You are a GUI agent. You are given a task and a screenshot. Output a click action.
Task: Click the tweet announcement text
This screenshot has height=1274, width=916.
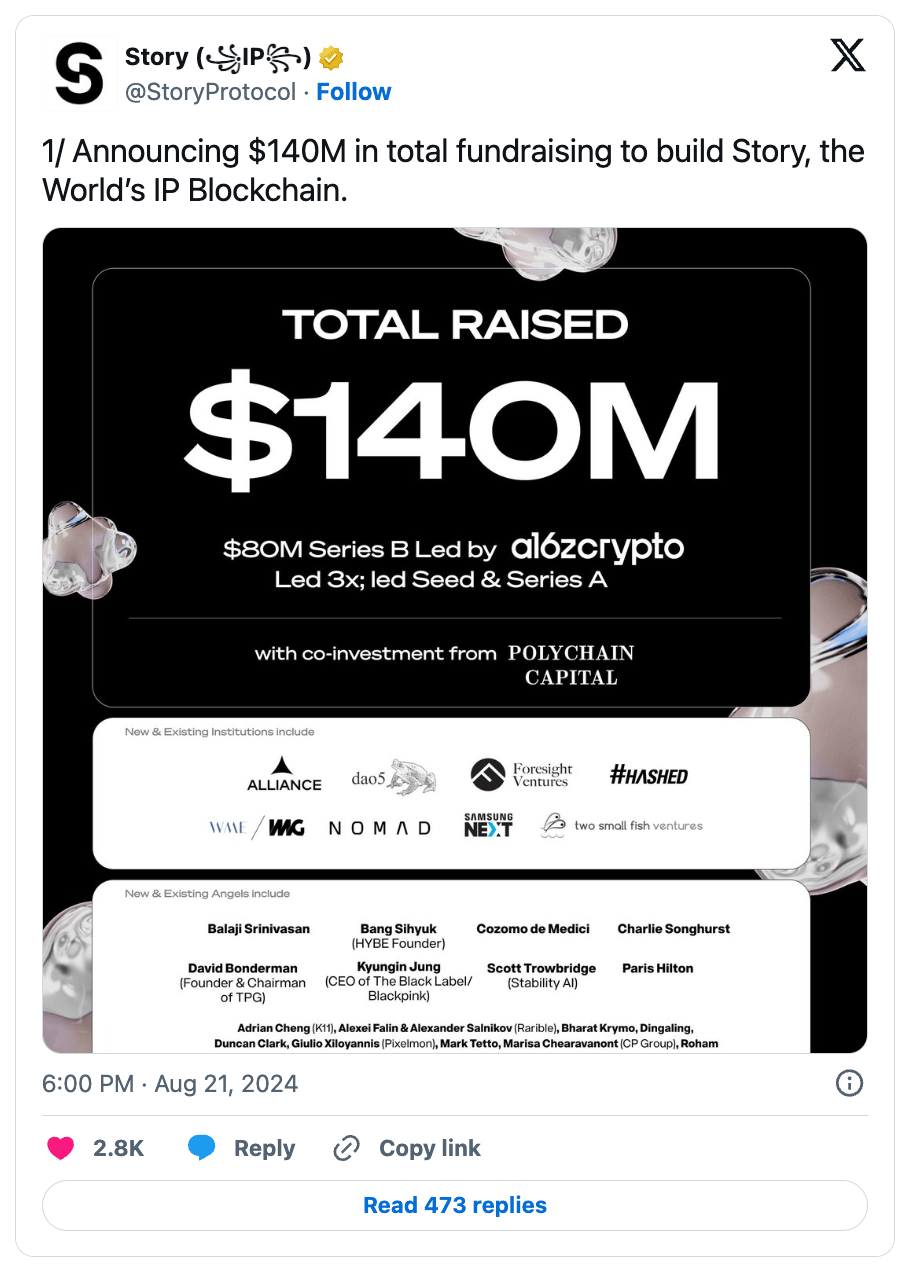tap(453, 170)
